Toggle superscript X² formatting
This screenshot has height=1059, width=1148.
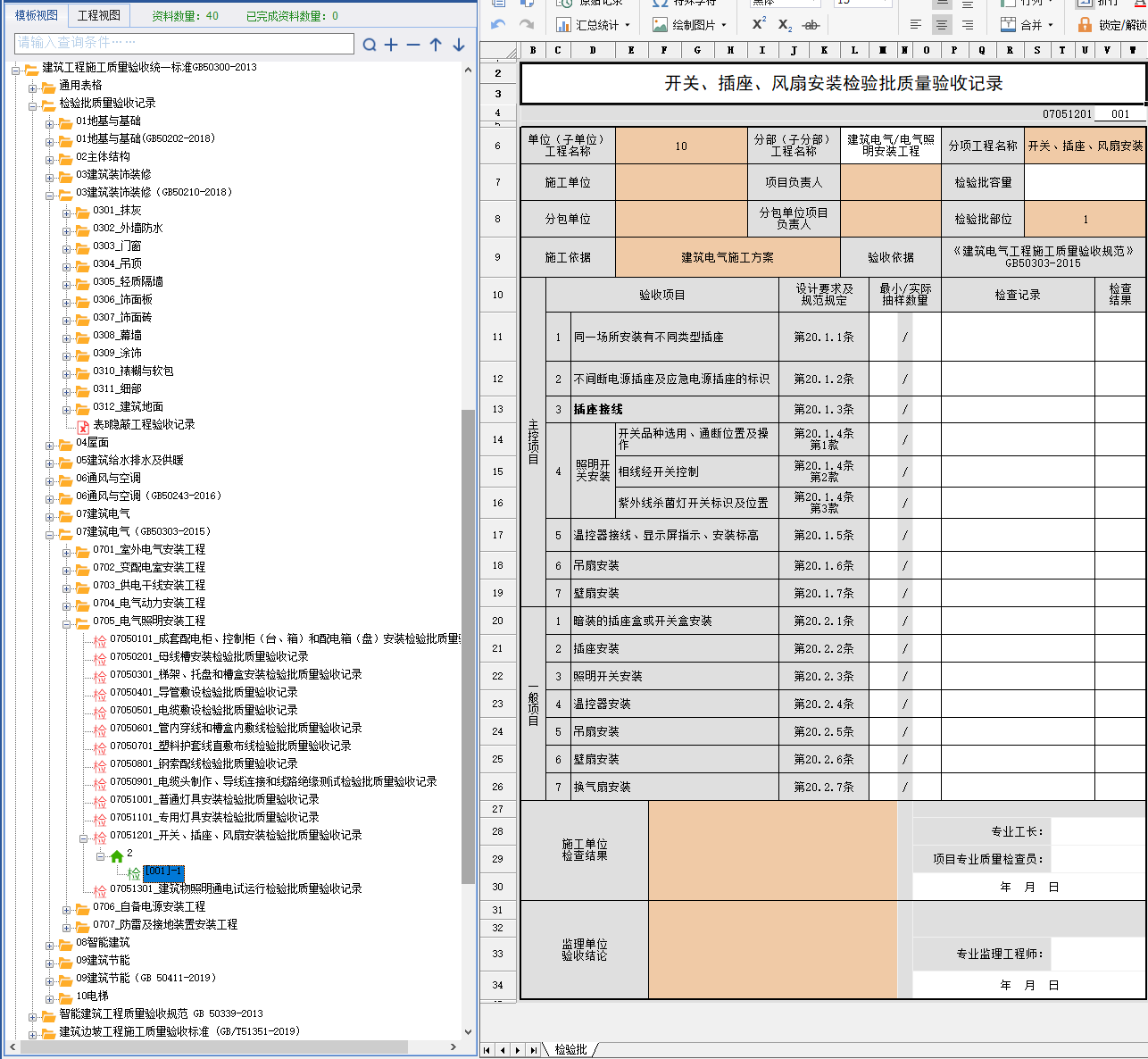point(759,24)
